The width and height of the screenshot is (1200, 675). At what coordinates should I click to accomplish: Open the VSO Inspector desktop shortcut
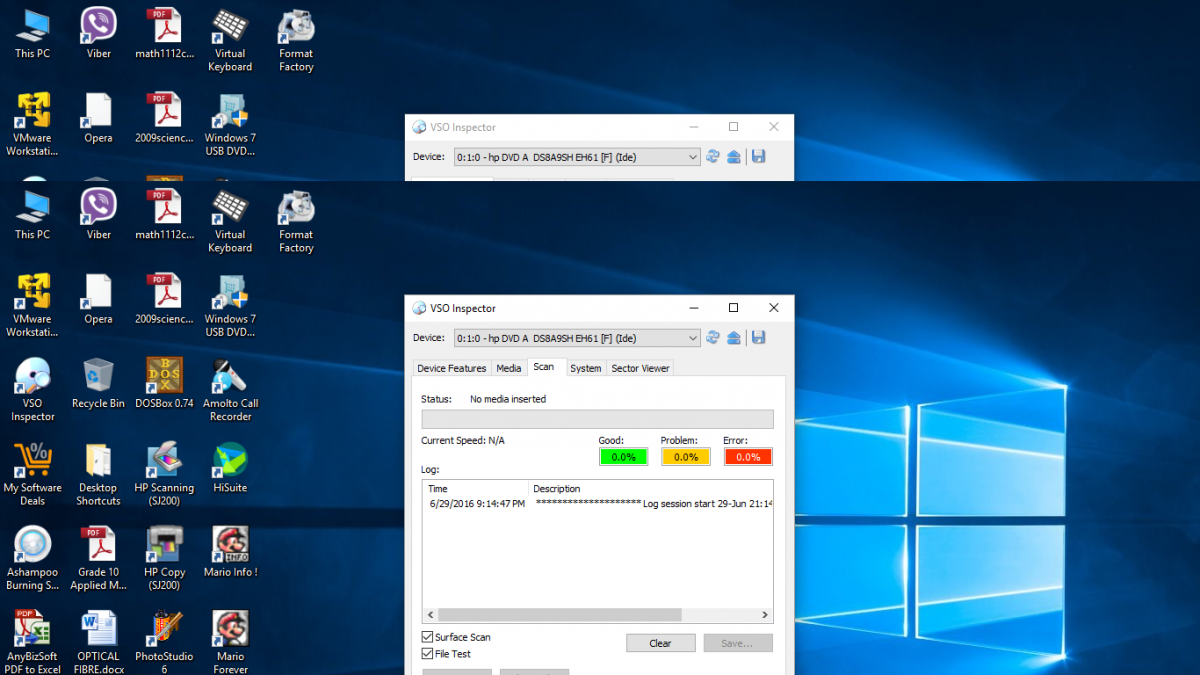point(33,390)
